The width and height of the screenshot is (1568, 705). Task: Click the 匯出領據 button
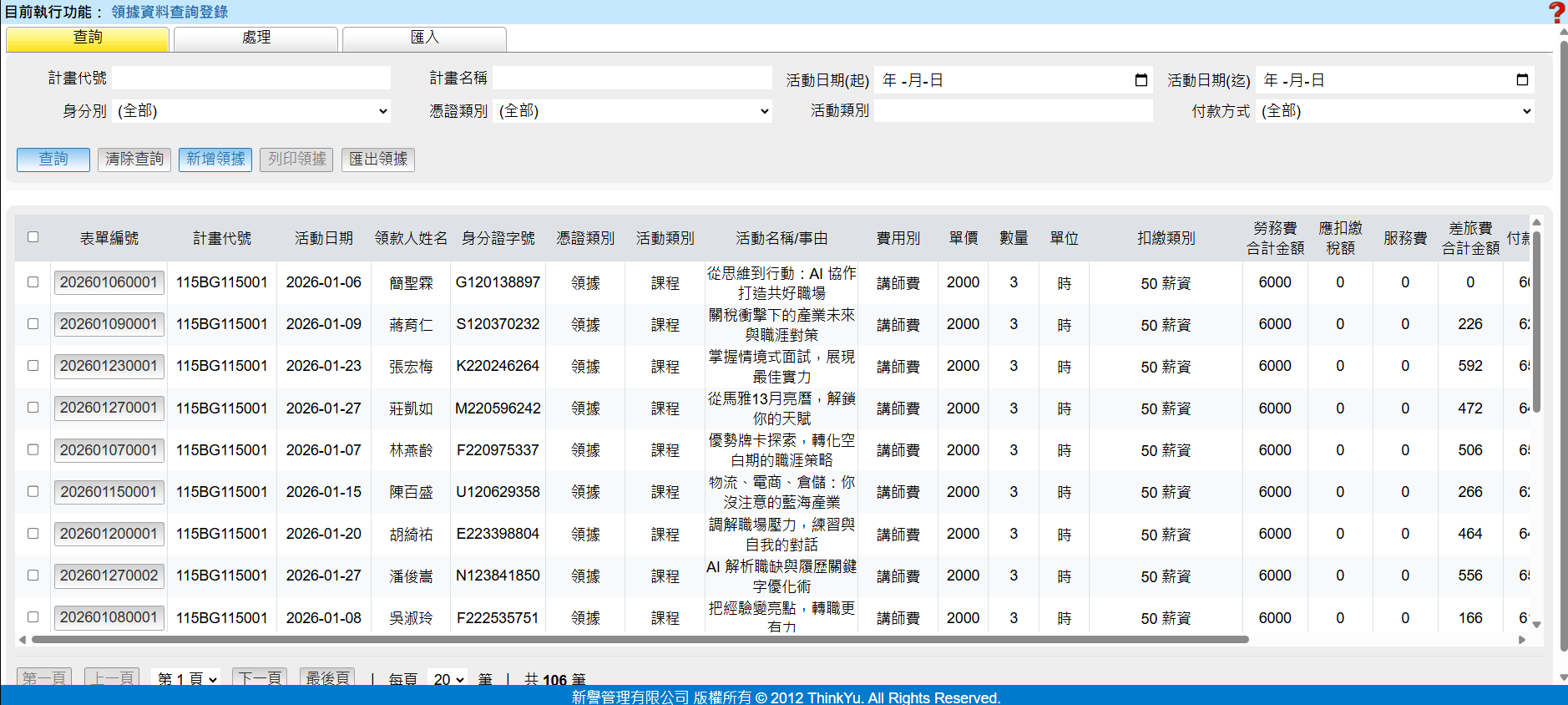[x=378, y=160]
